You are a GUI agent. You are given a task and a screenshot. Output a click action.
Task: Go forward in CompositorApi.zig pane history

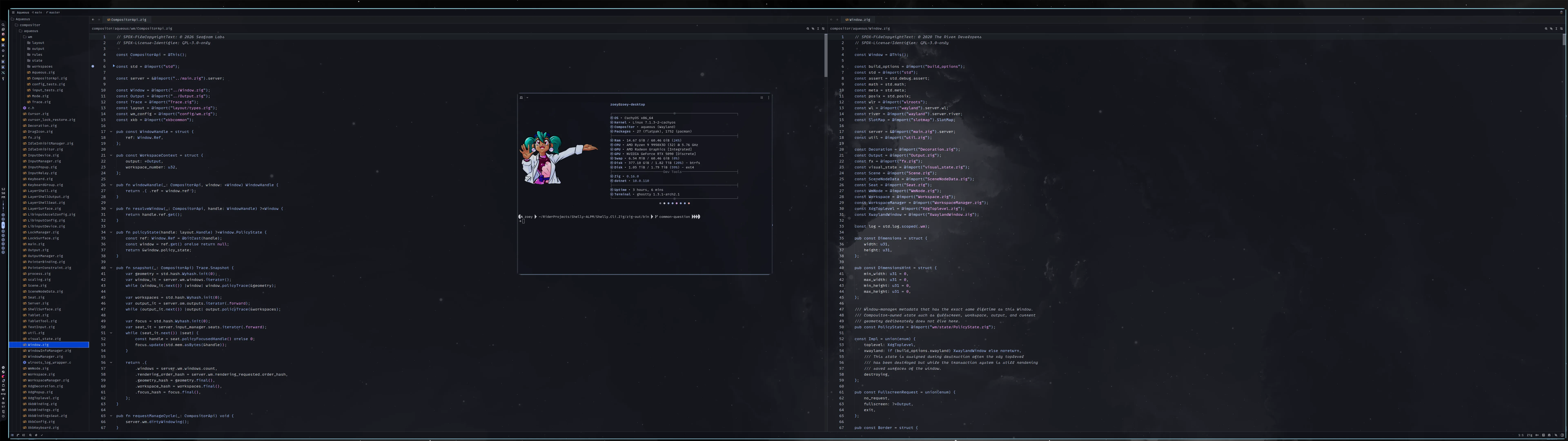coord(99,19)
